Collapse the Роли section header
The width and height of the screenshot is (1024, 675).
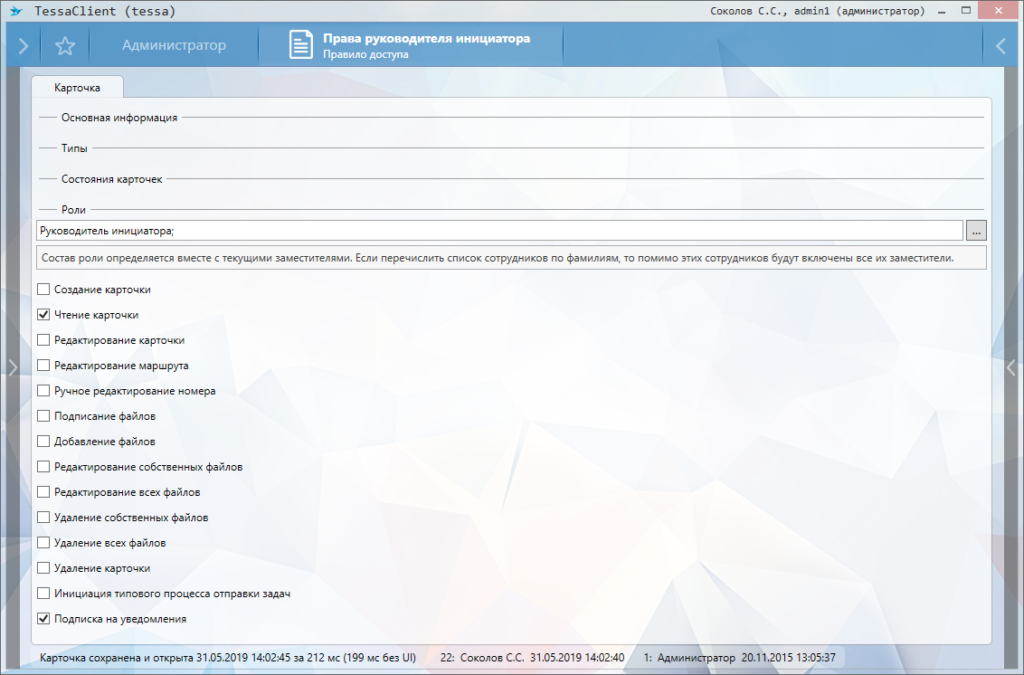click(x=73, y=210)
